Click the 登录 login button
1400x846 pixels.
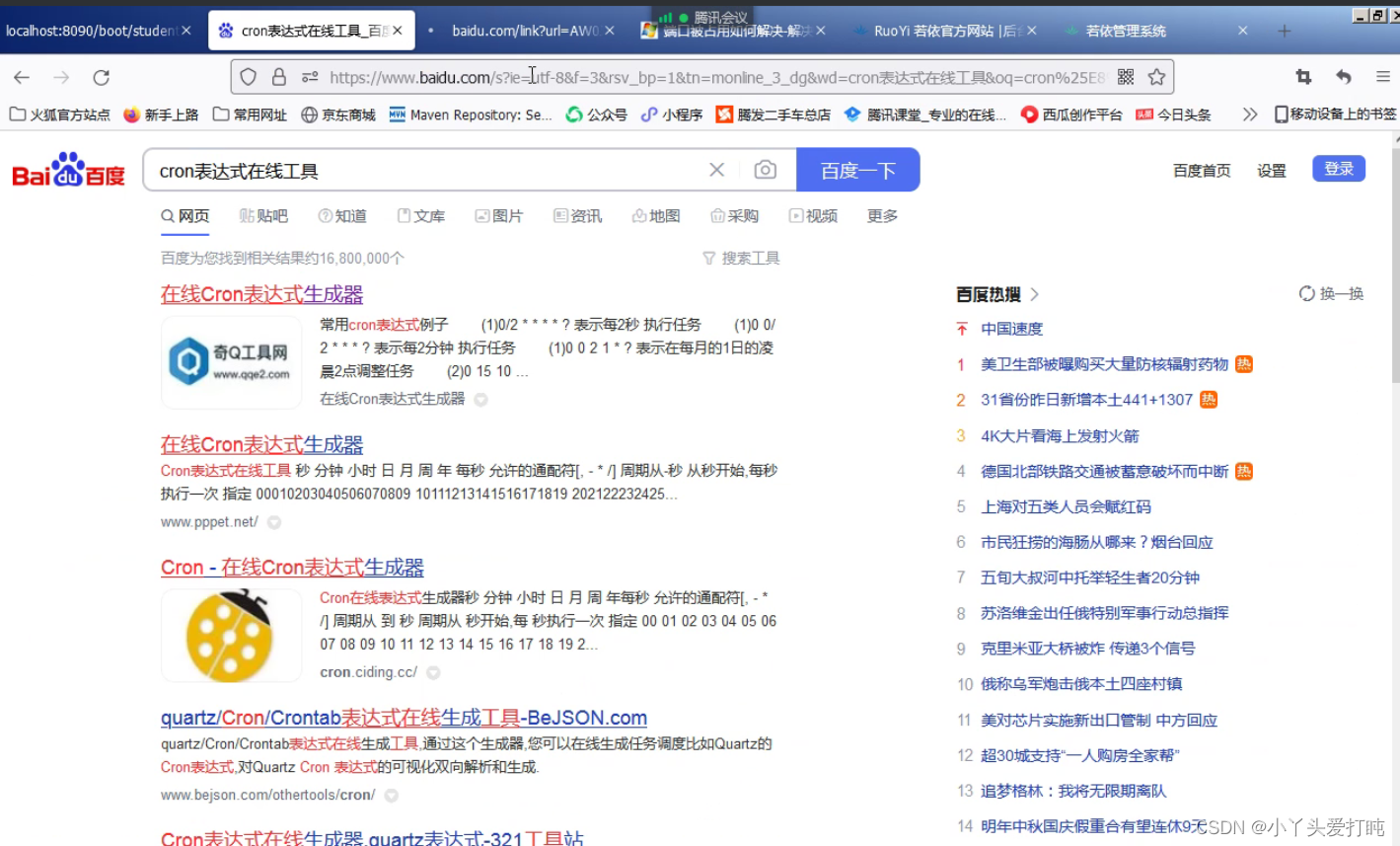(1339, 169)
